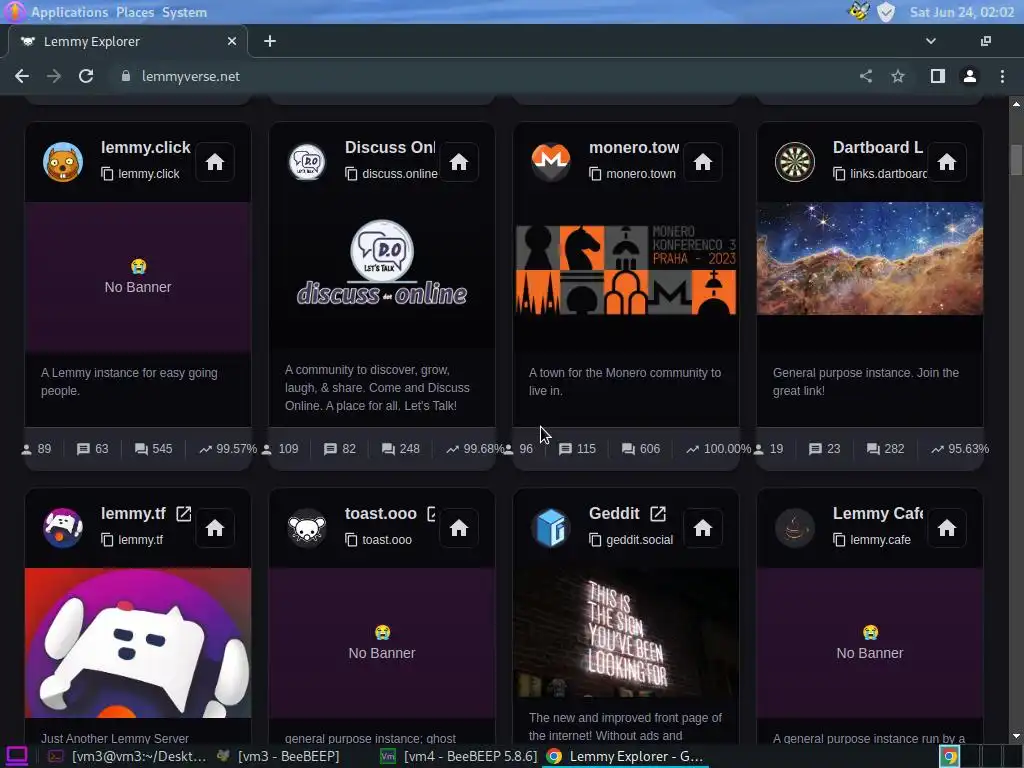The image size is (1024, 768).
Task: Open the Places menu
Action: [135, 12]
